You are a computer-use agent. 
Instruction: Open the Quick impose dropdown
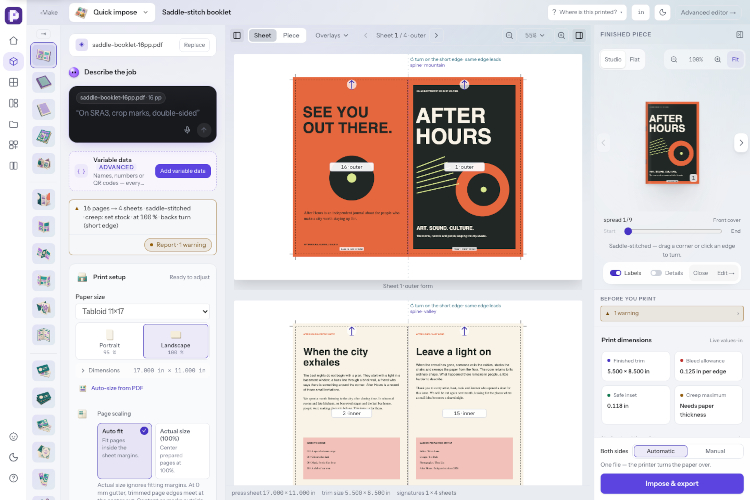coord(112,12)
